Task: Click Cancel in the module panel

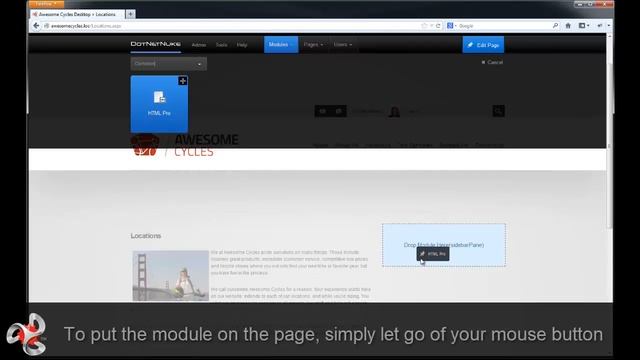Action: tap(492, 62)
